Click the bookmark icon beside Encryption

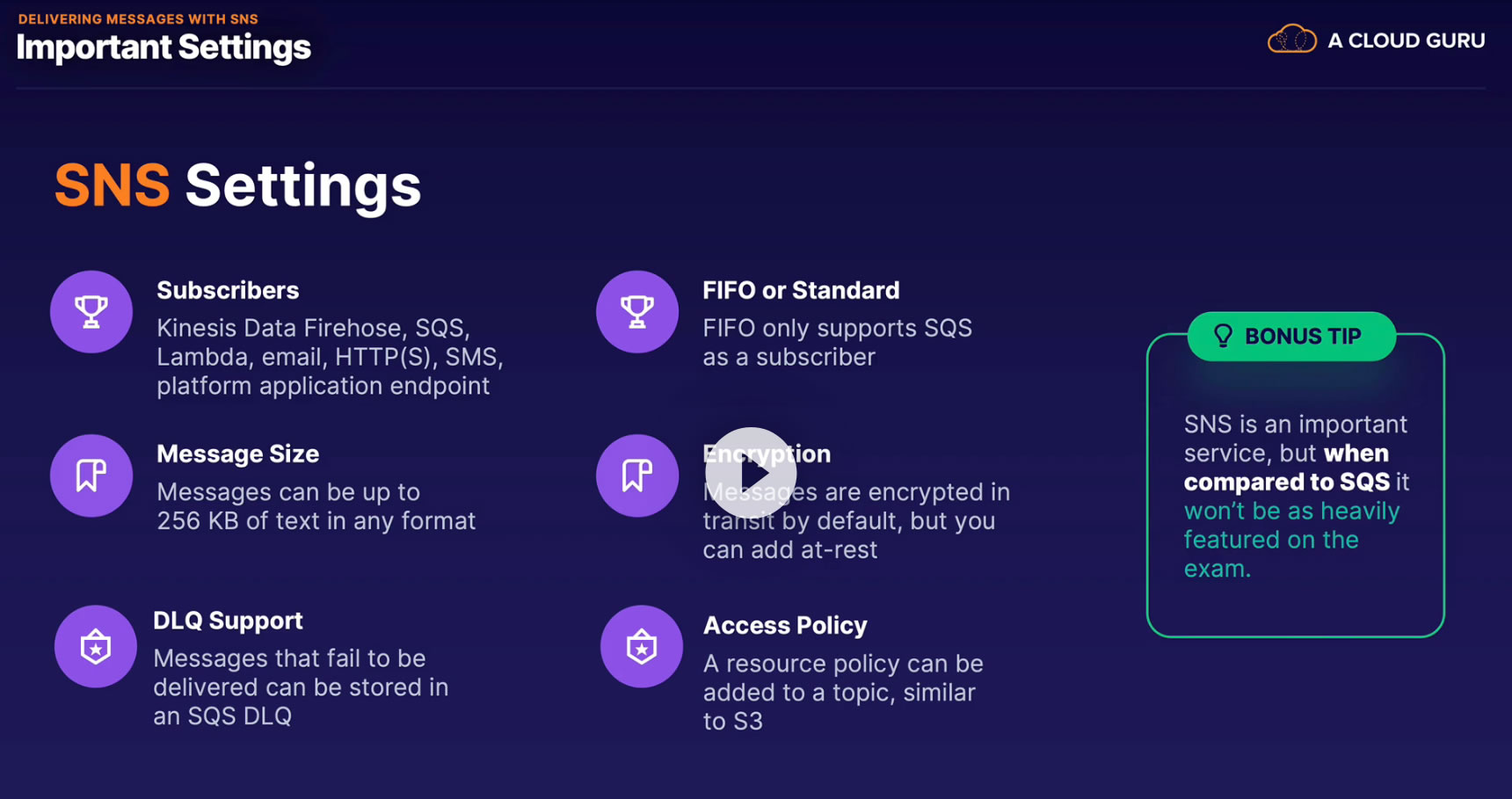(637, 476)
